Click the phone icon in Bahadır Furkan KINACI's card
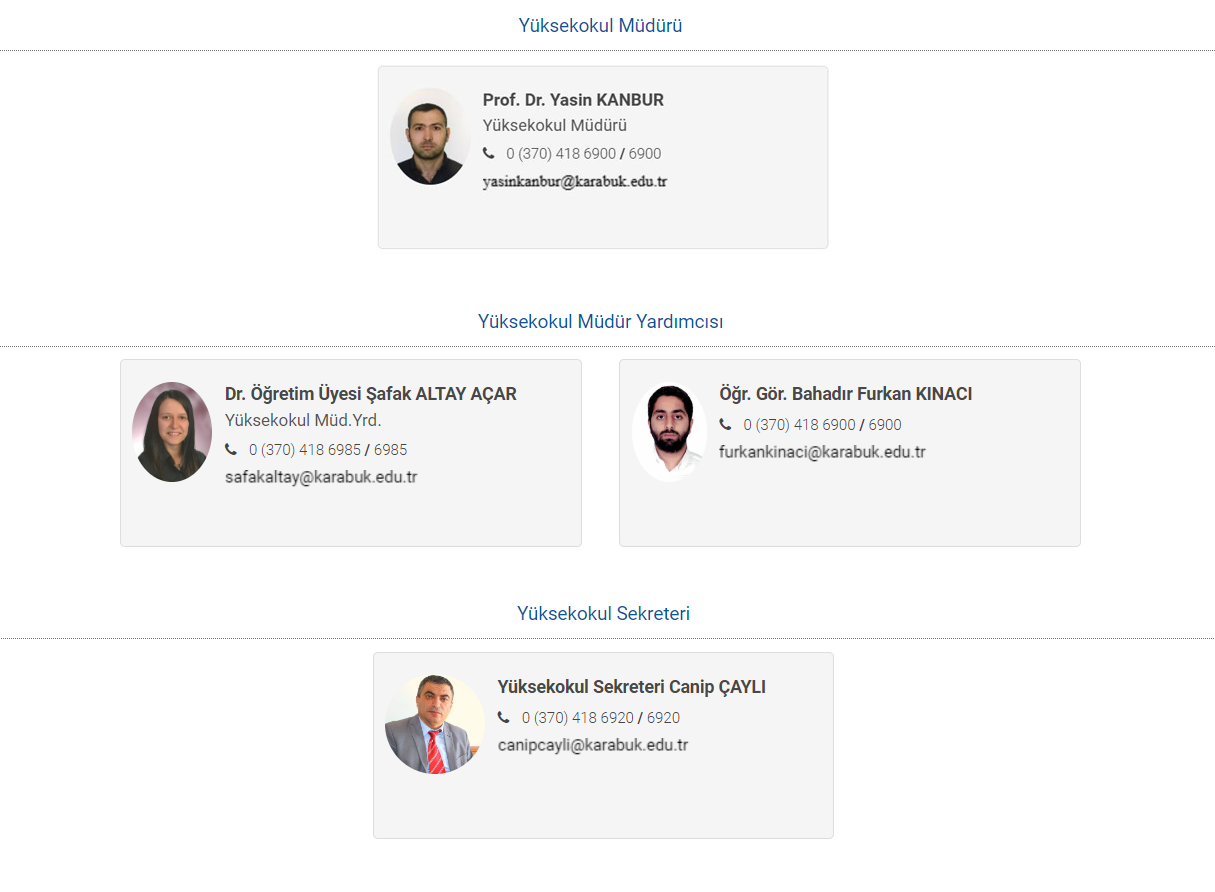The width and height of the screenshot is (1215, 892). coord(725,424)
